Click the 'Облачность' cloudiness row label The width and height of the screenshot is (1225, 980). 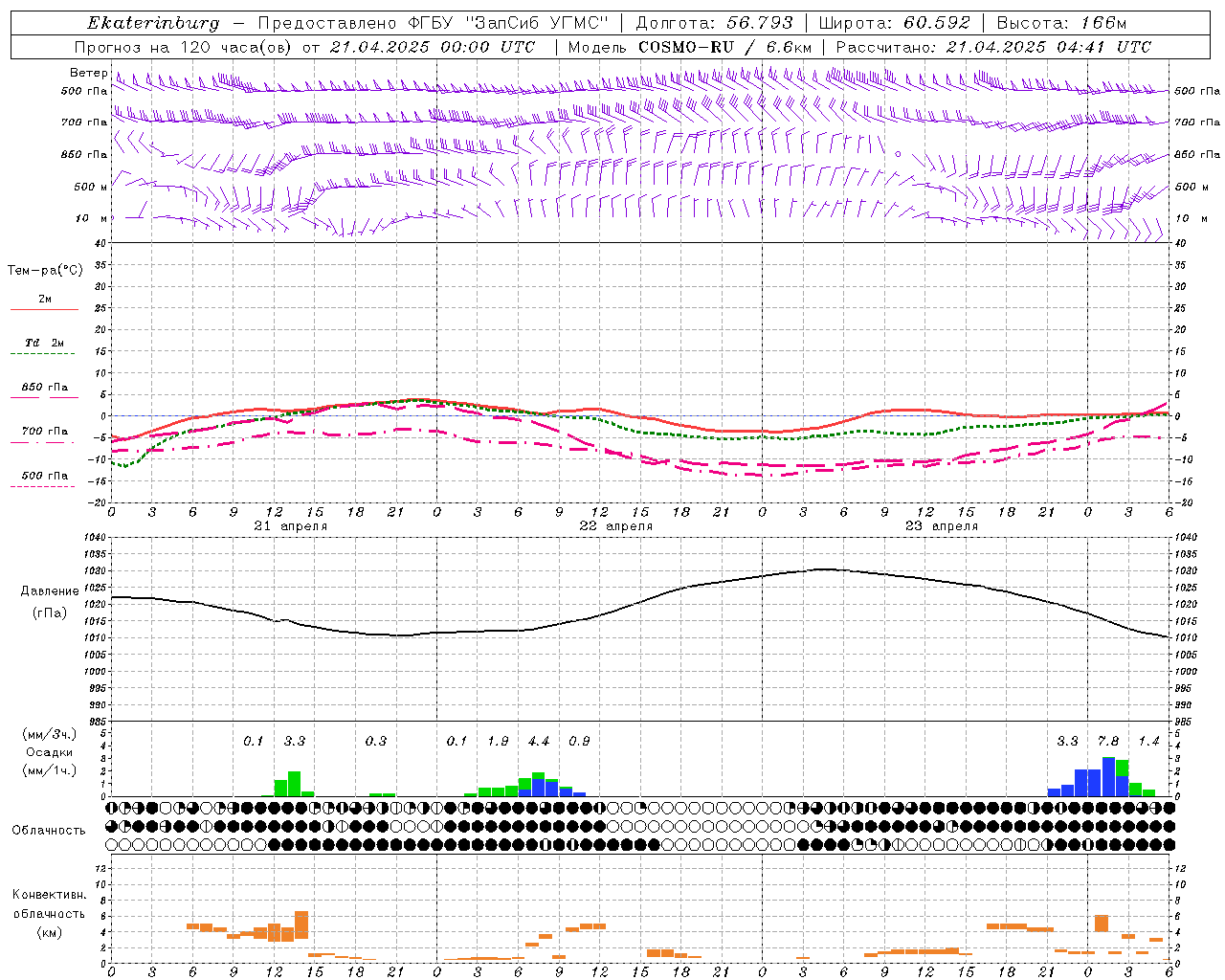coord(49,831)
